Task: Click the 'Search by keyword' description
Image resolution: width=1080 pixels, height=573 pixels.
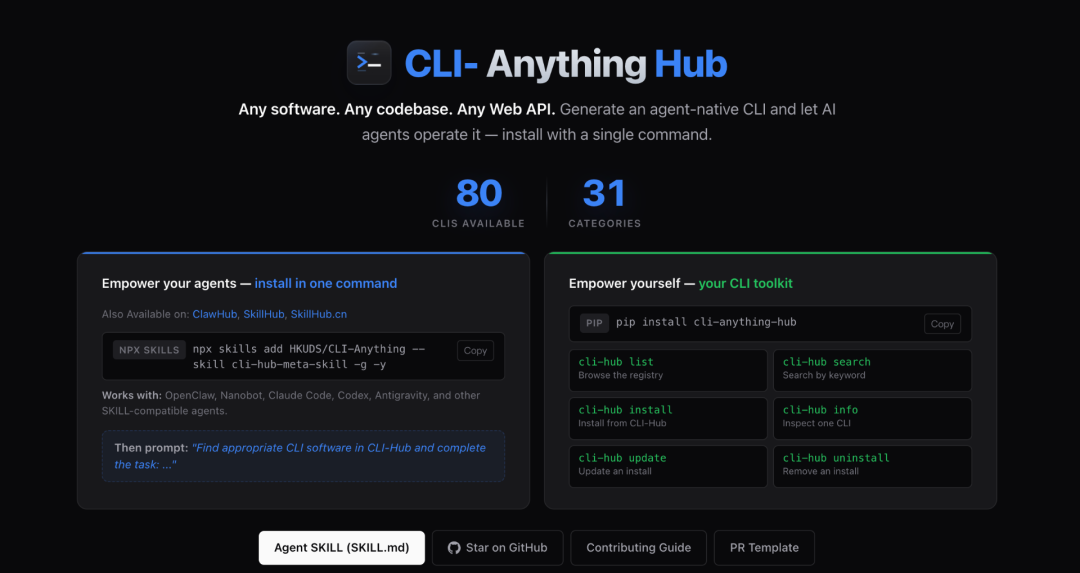Action: tap(824, 375)
